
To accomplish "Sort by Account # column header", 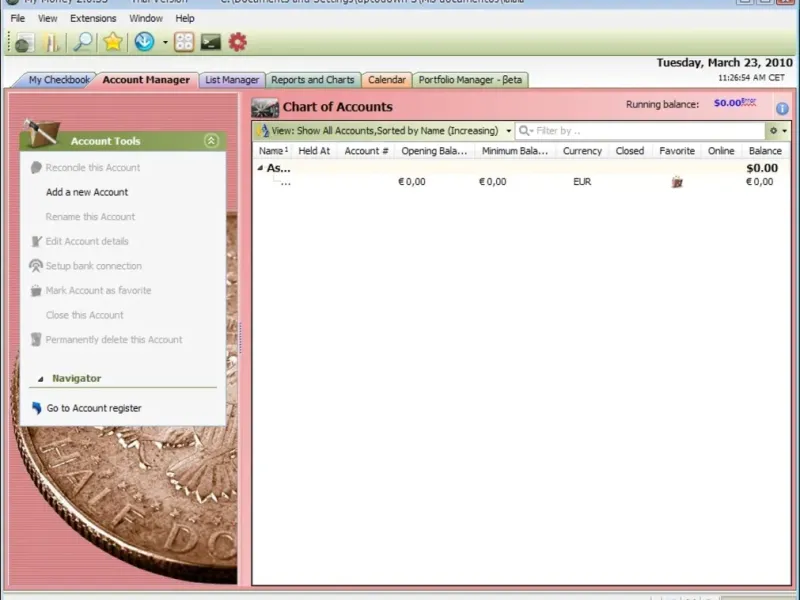I will [x=366, y=151].
